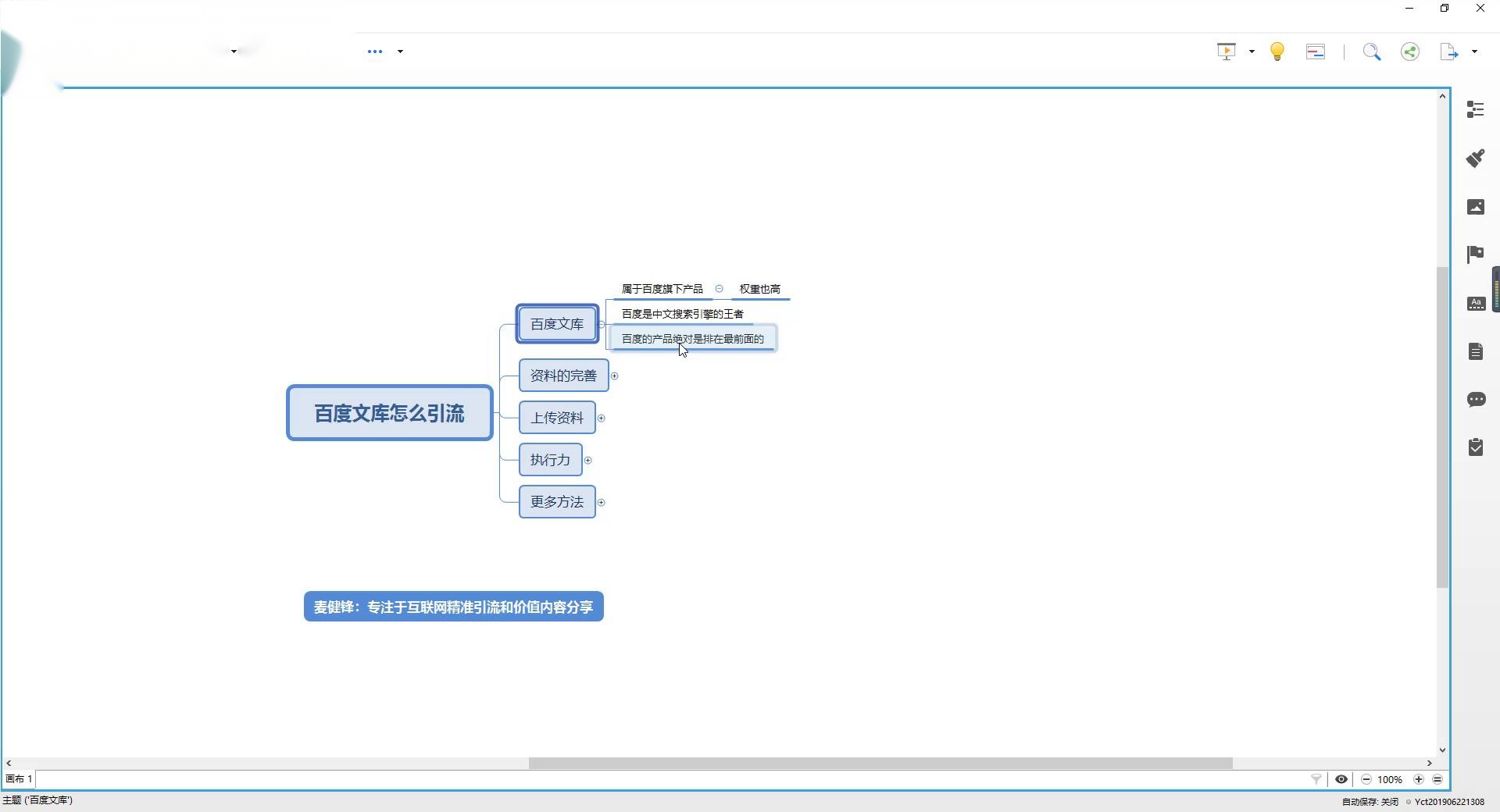Open export options dropdown arrow
This screenshot has height=812, width=1500.
pos(1474,52)
